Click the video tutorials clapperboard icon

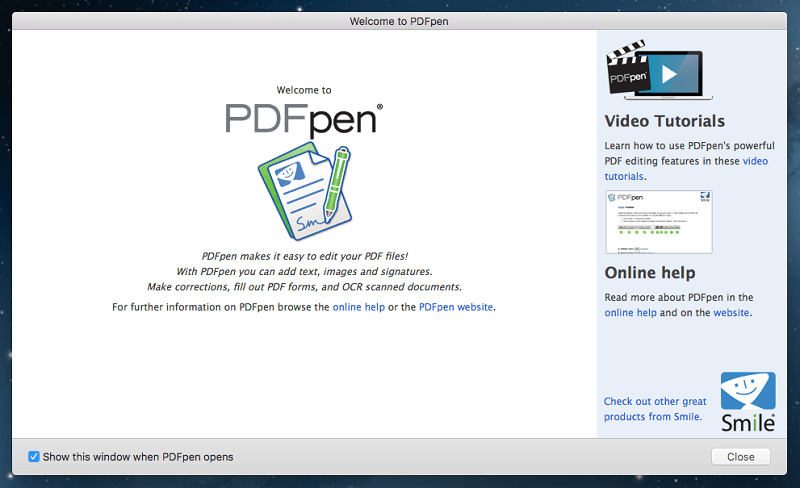coord(659,70)
